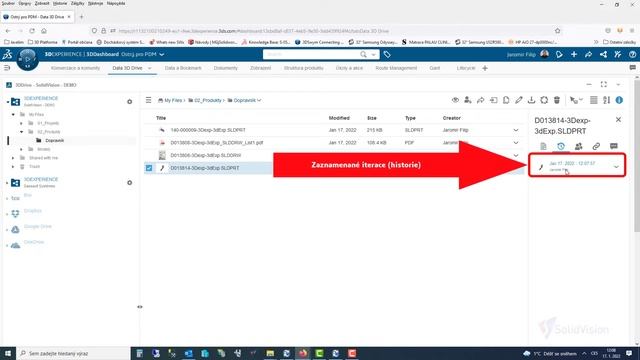Click the Windows taskbar search box
Image resolution: width=640 pixels, height=360 pixels.
(x=73, y=353)
